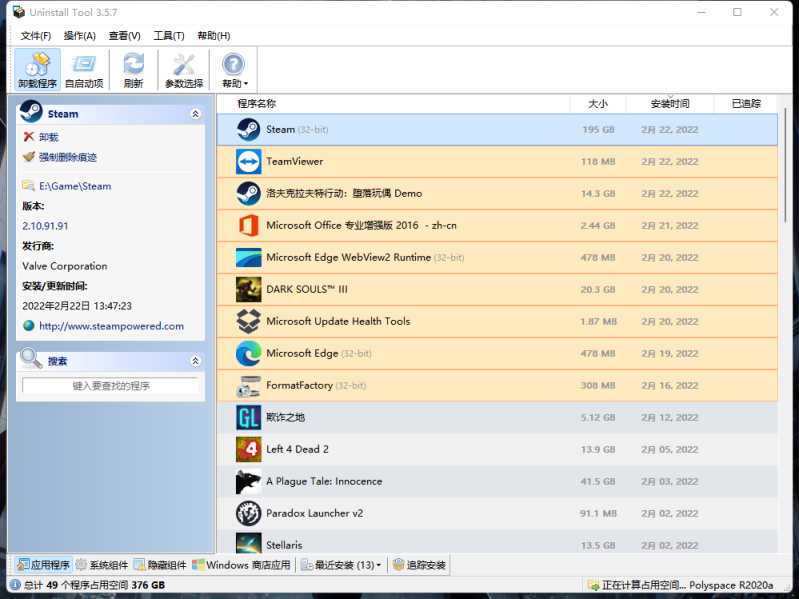Image resolution: width=799 pixels, height=599 pixels.
Task: Switch to 应用程序 tab
Action: [x=44, y=565]
